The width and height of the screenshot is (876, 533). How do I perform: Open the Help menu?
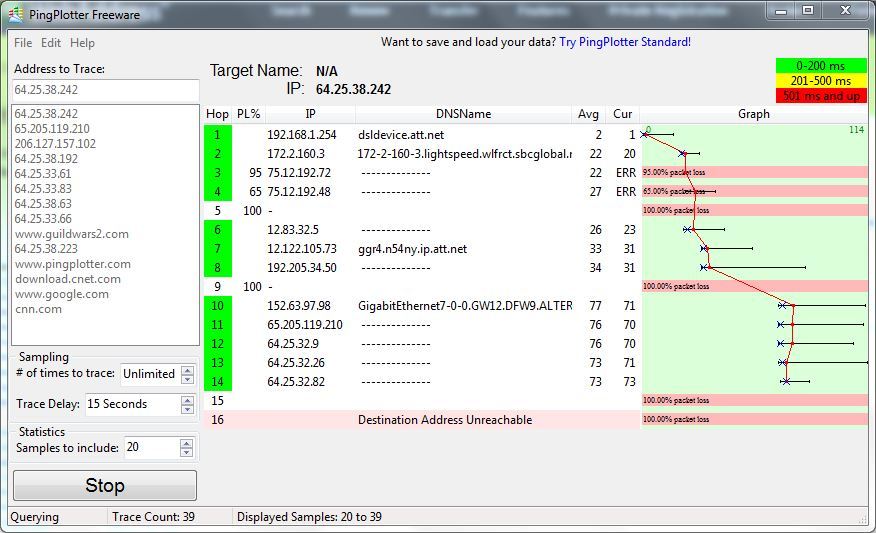pyautogui.click(x=82, y=43)
